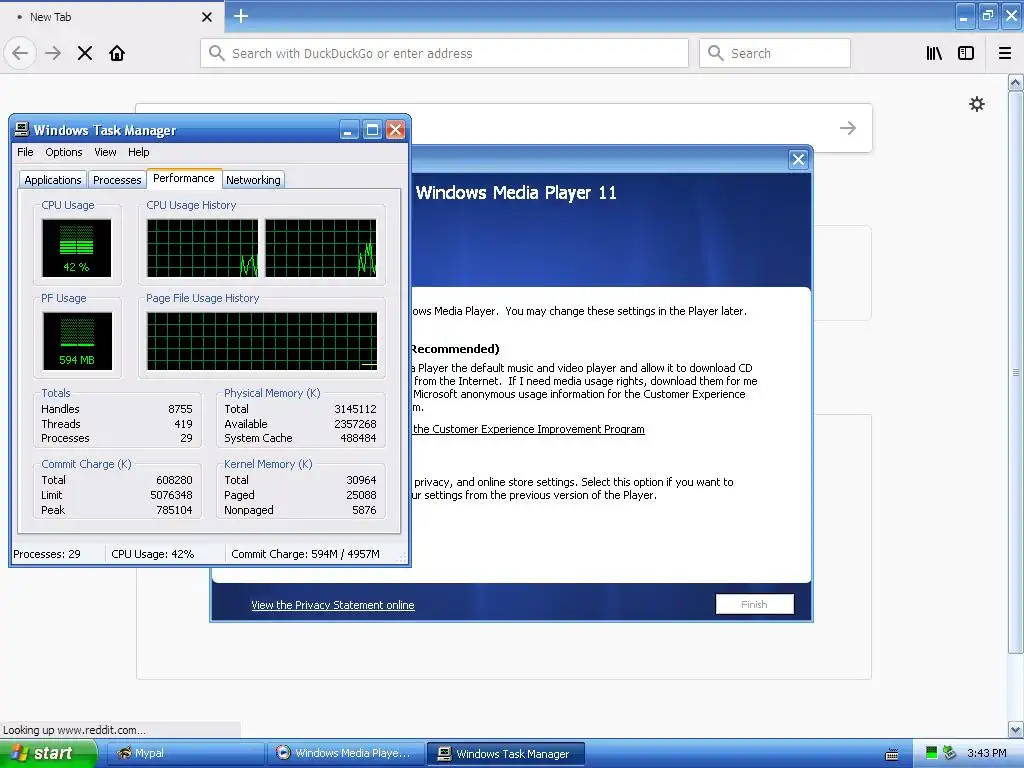Viewport: 1024px width, 768px height.
Task: Maximize the Windows Task Manager window
Action: pyautogui.click(x=372, y=129)
